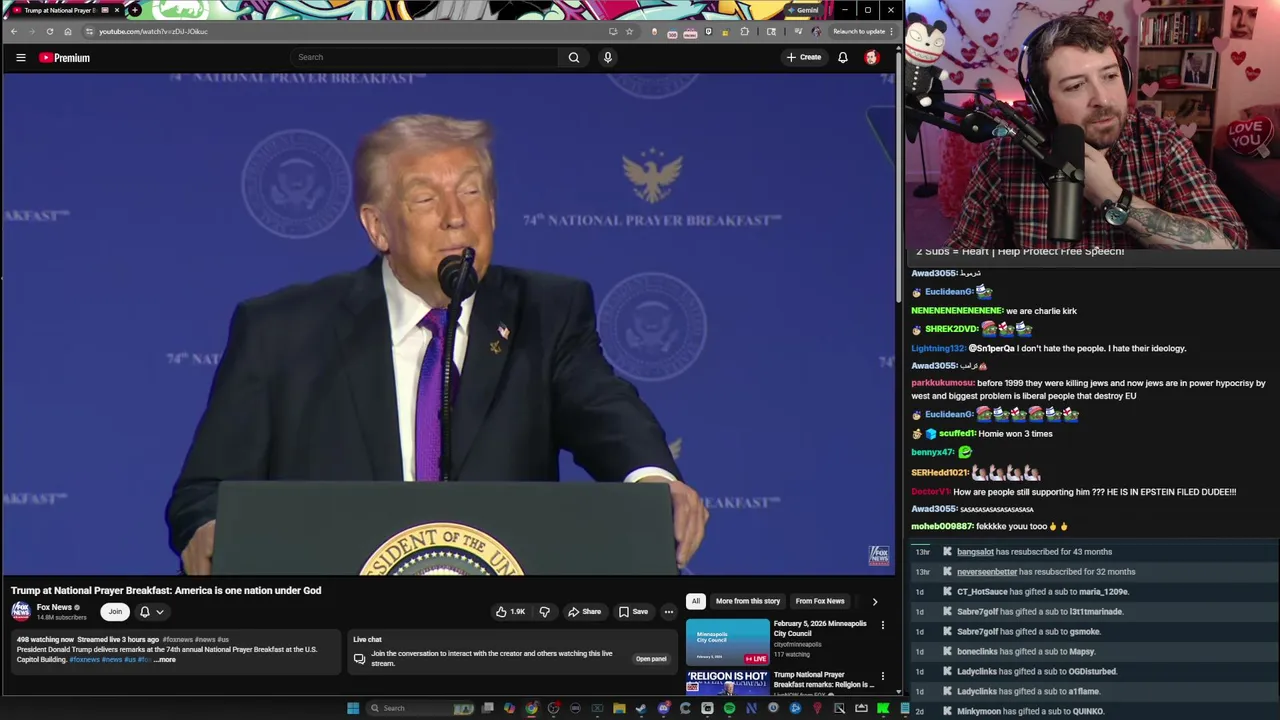Go to YouTube Premium home logo
The height and width of the screenshot is (720, 1280).
64,57
